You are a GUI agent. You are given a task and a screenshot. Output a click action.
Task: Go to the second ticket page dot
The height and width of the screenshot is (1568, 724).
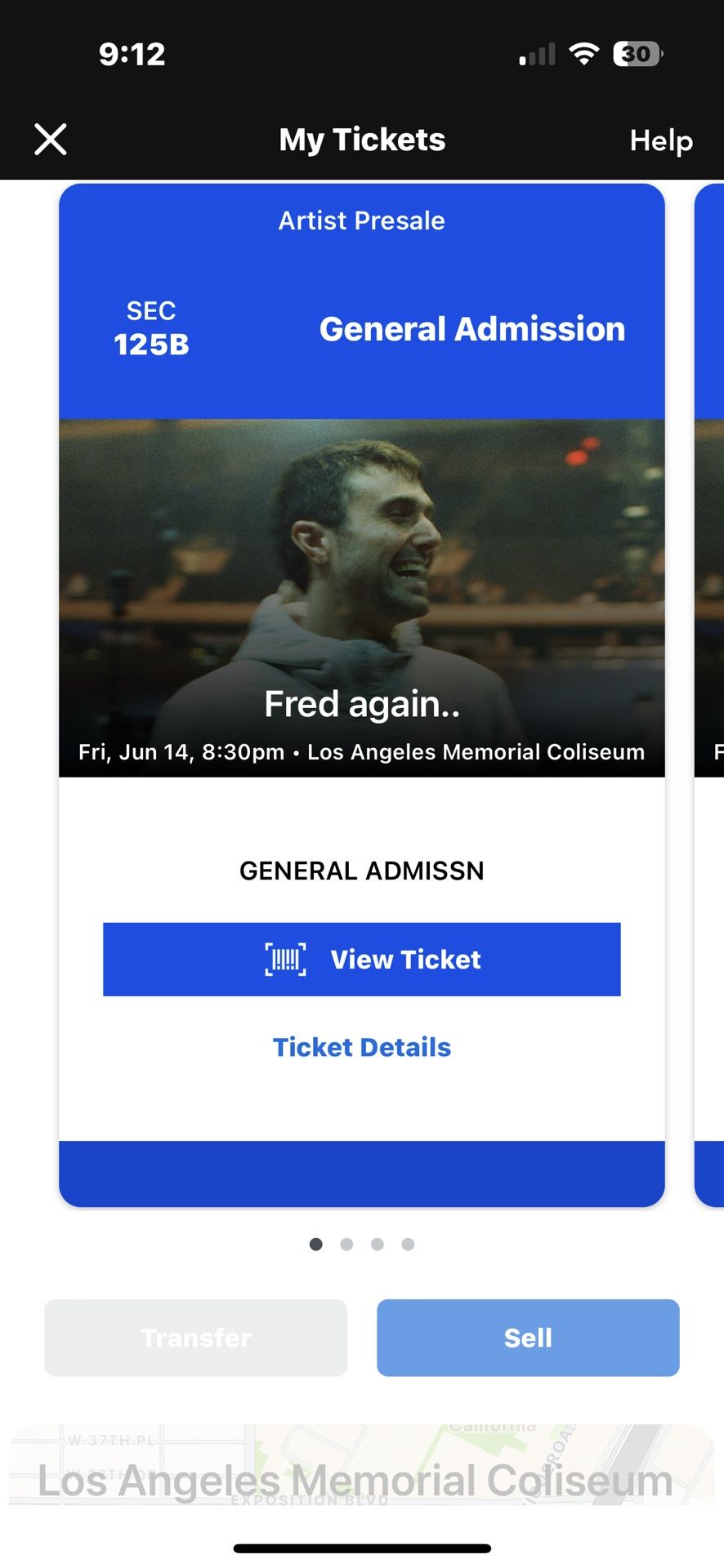pyautogui.click(x=346, y=1244)
